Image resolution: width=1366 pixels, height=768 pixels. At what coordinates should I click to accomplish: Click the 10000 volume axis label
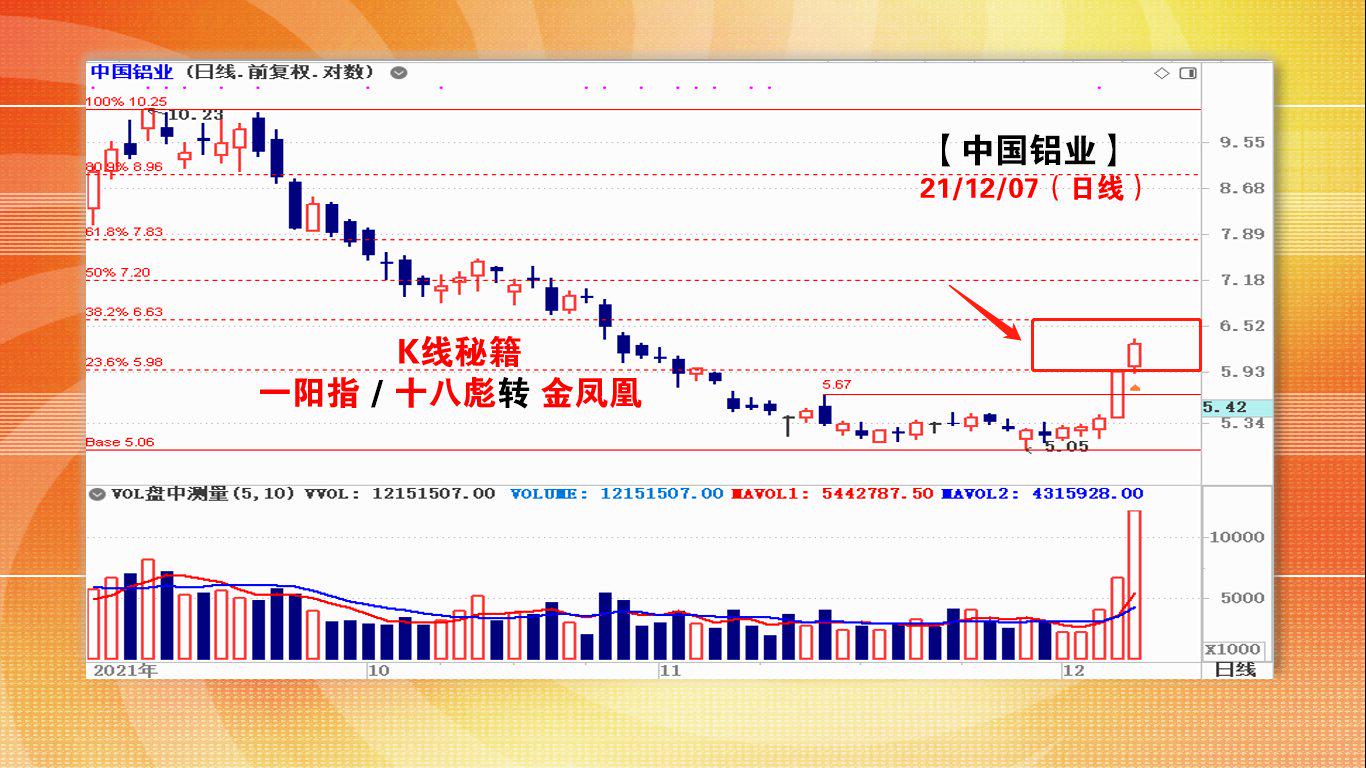(1236, 538)
